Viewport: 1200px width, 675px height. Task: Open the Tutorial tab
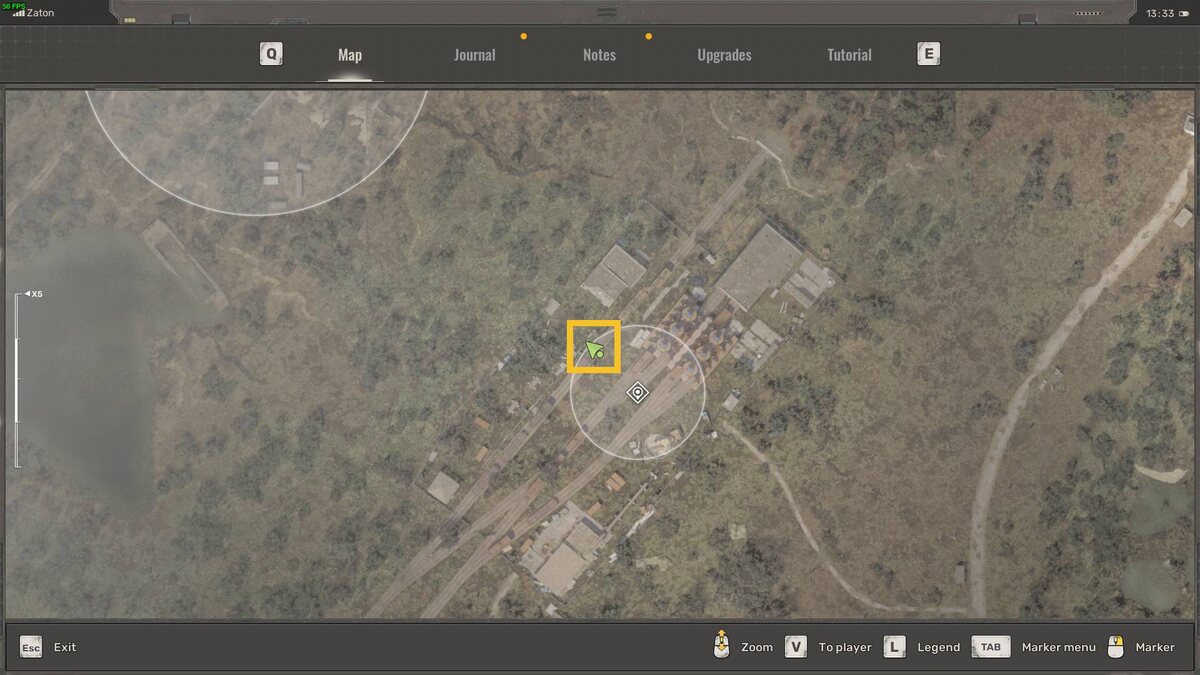click(849, 55)
